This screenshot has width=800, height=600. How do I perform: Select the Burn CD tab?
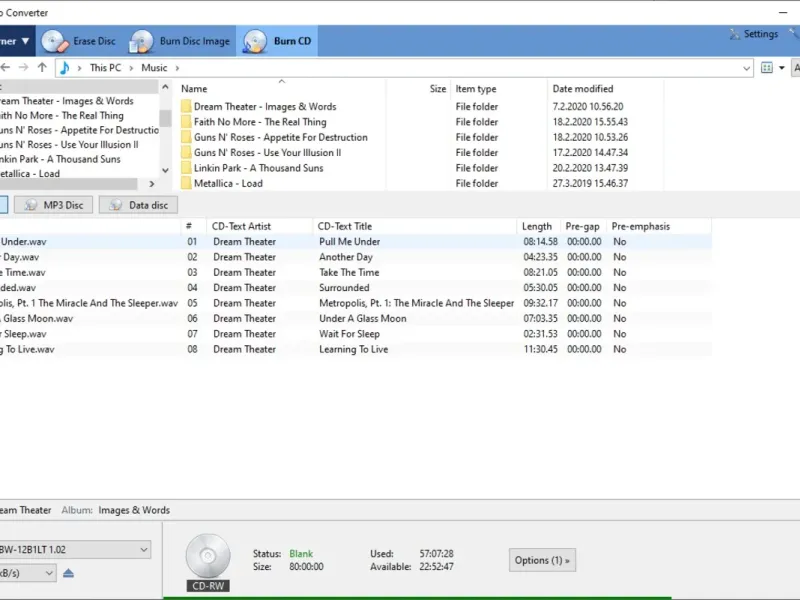click(x=277, y=41)
